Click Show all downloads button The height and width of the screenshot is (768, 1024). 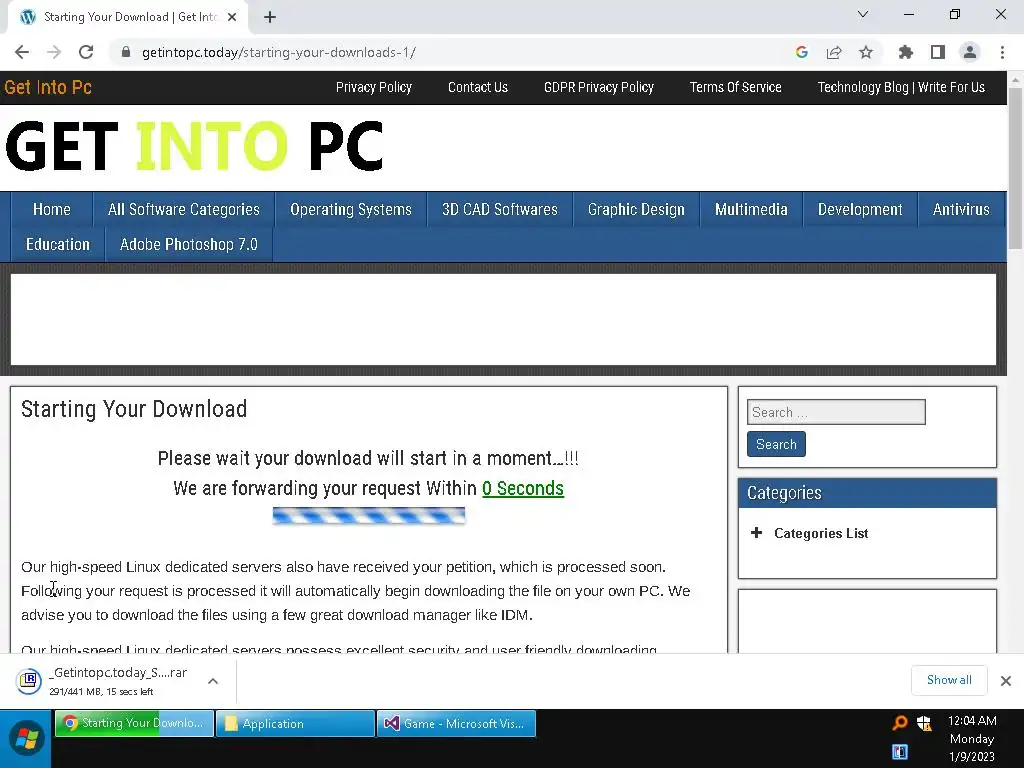point(949,680)
